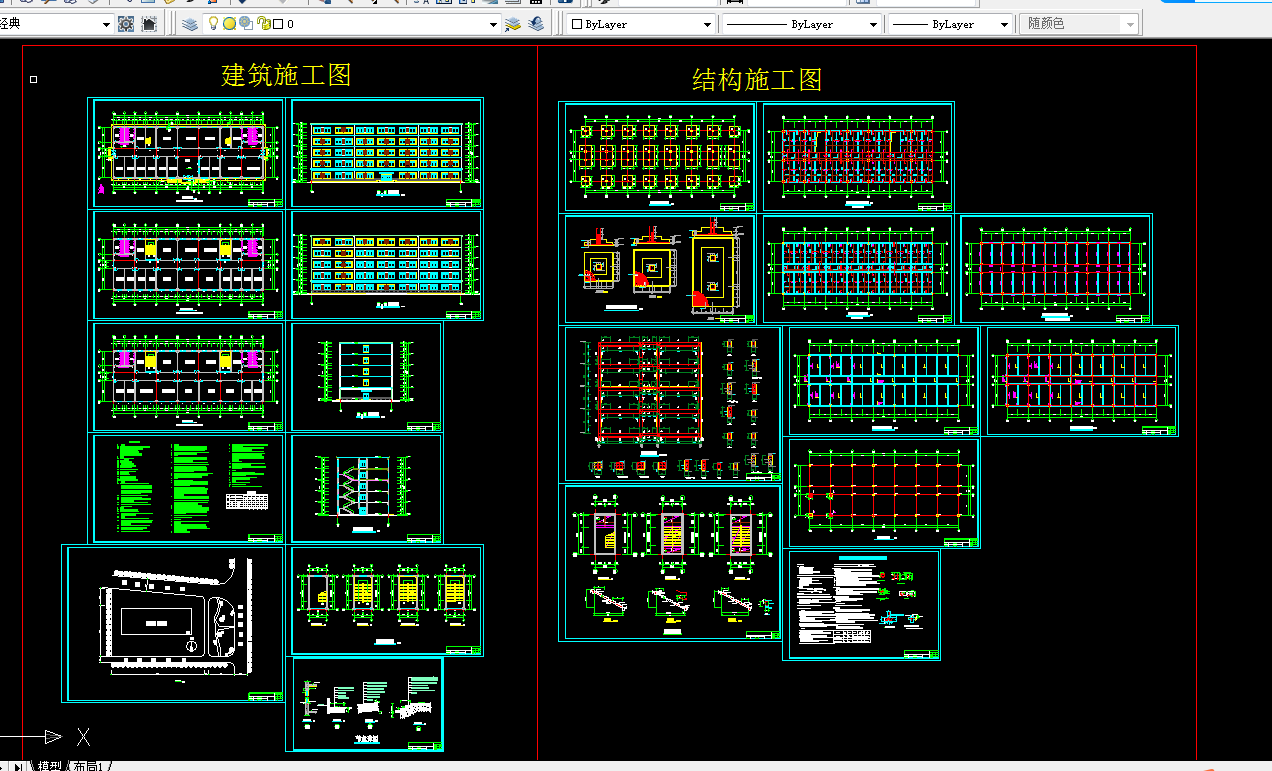Click the My Workspace icon beside the gear
This screenshot has height=771, width=1272.
click(x=149, y=24)
